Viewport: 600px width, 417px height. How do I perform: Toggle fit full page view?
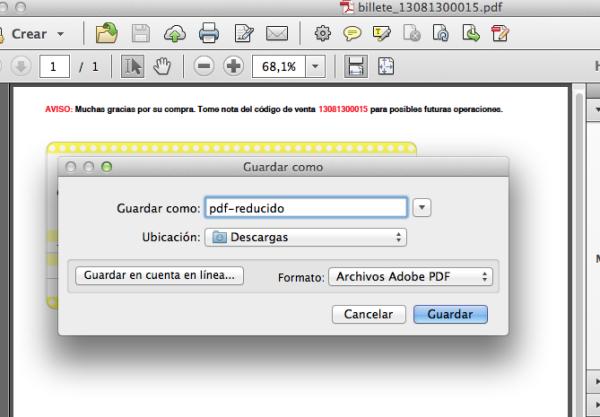[386, 66]
